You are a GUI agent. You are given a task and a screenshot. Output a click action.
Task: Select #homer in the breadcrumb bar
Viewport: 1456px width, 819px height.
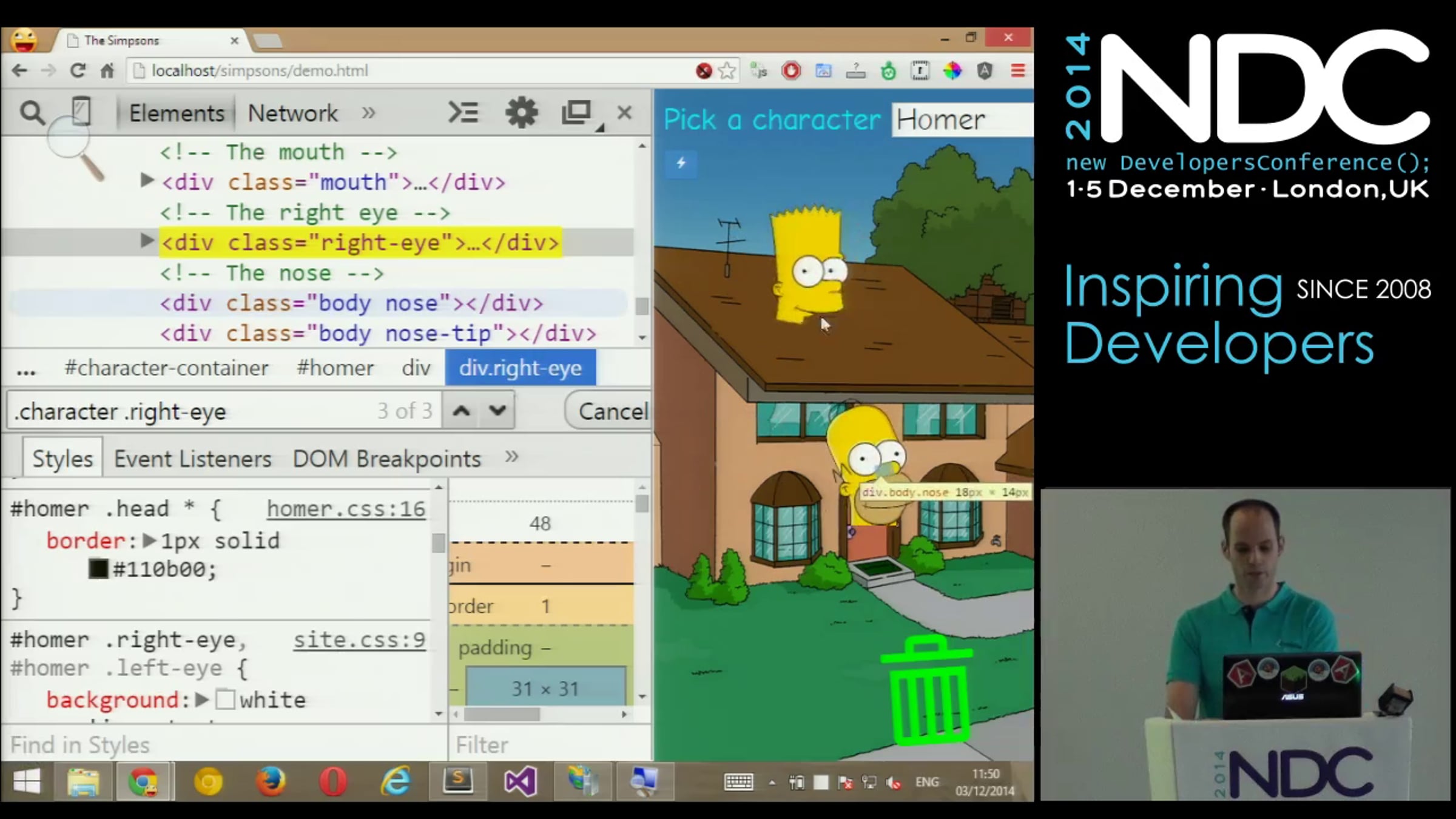(335, 368)
